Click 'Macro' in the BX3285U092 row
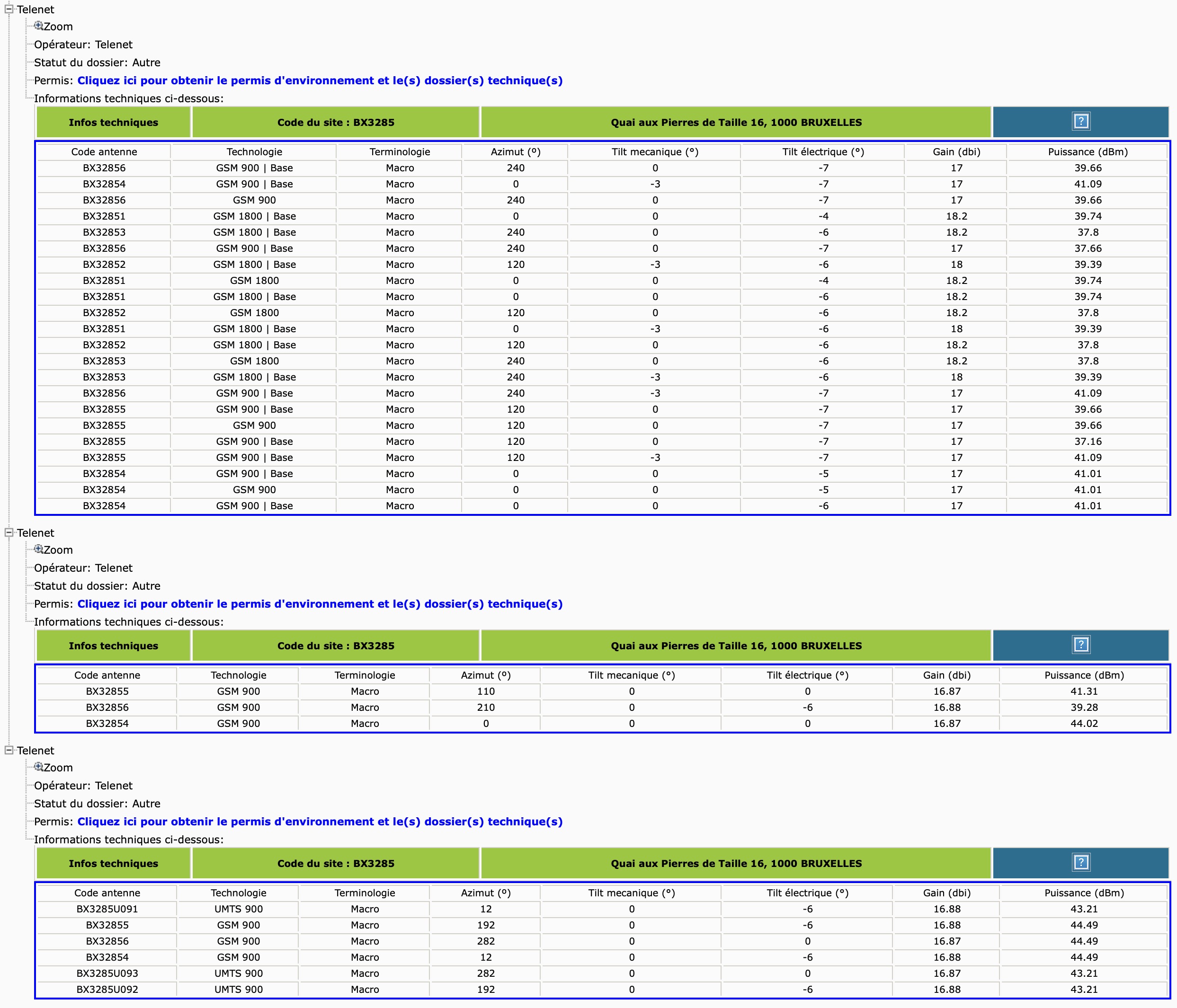Image resolution: width=1177 pixels, height=1008 pixels. 365,989
